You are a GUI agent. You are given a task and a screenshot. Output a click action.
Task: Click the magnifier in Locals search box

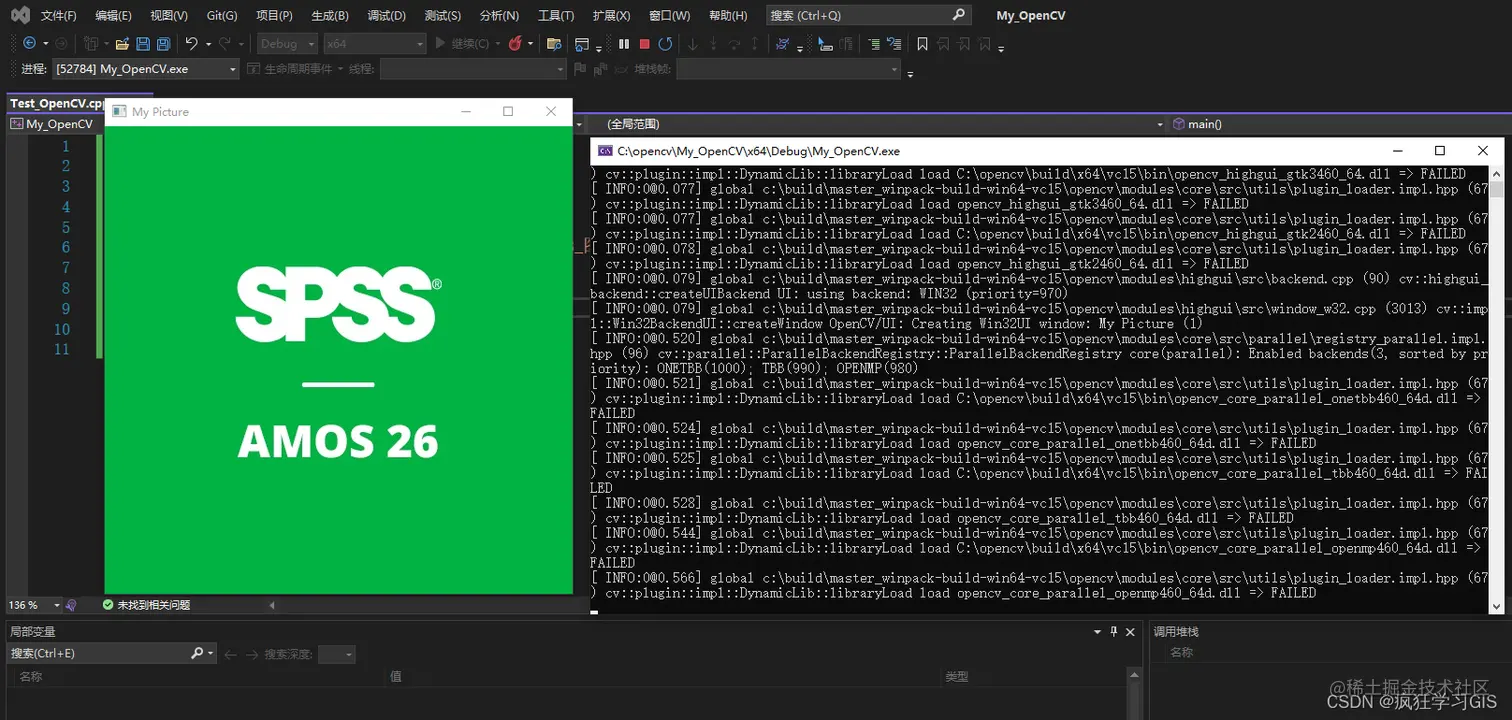197,653
